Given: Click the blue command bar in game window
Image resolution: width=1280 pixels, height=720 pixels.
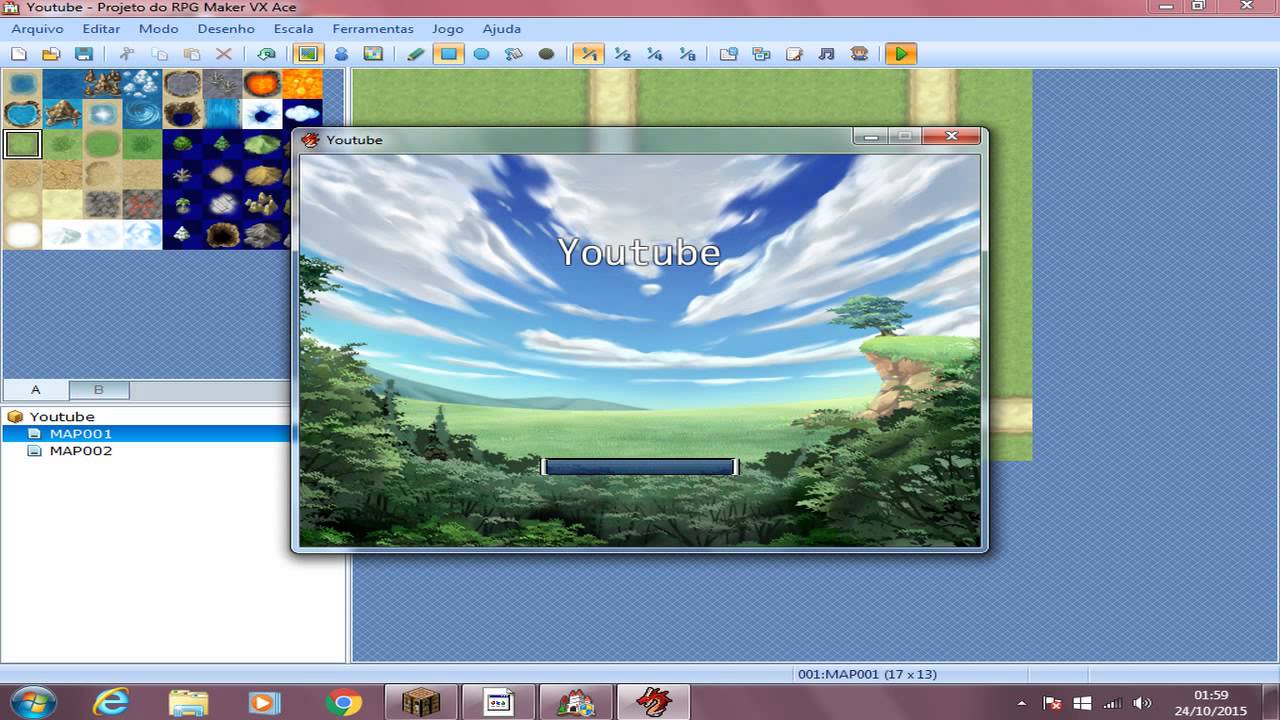Looking at the screenshot, I should coord(639,467).
